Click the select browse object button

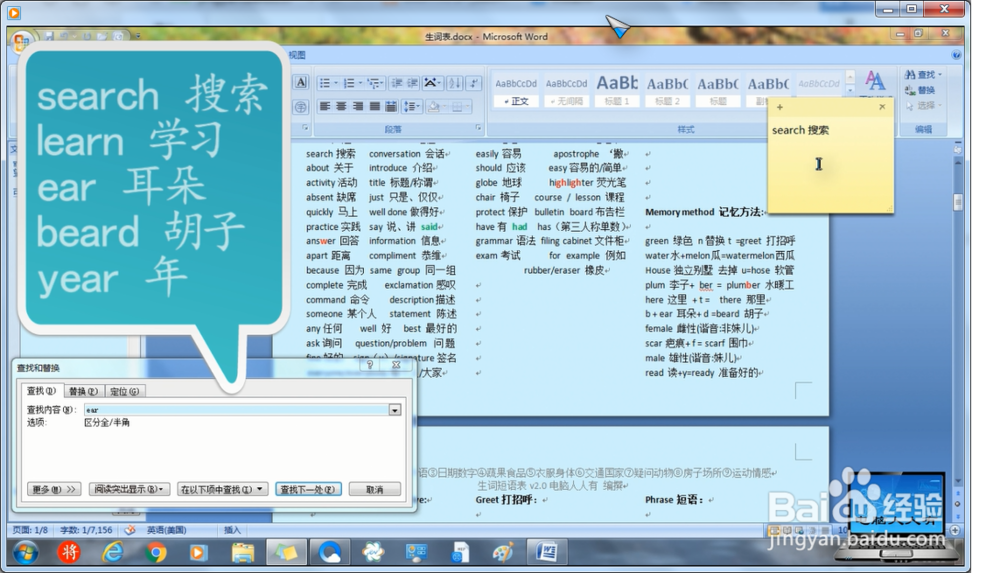click(957, 503)
